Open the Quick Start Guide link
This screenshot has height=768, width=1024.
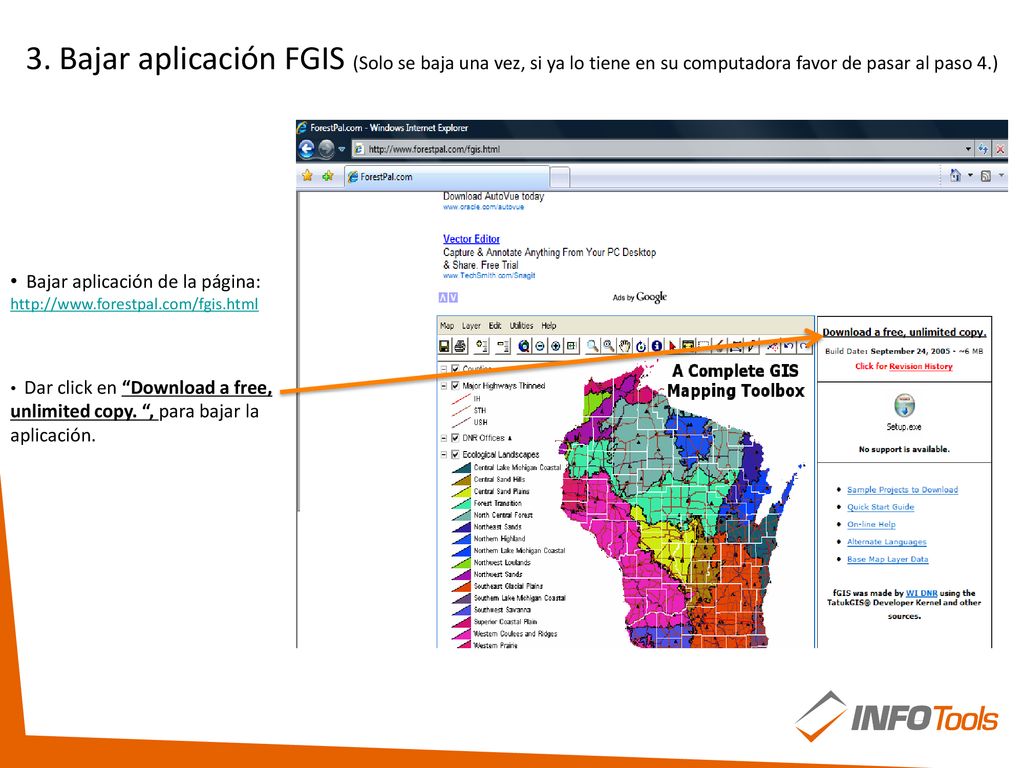pos(880,507)
